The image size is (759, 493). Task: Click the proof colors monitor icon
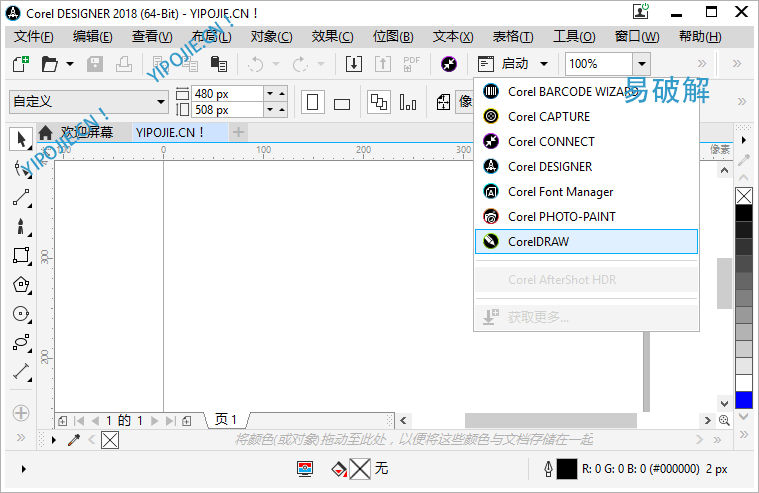pos(305,469)
